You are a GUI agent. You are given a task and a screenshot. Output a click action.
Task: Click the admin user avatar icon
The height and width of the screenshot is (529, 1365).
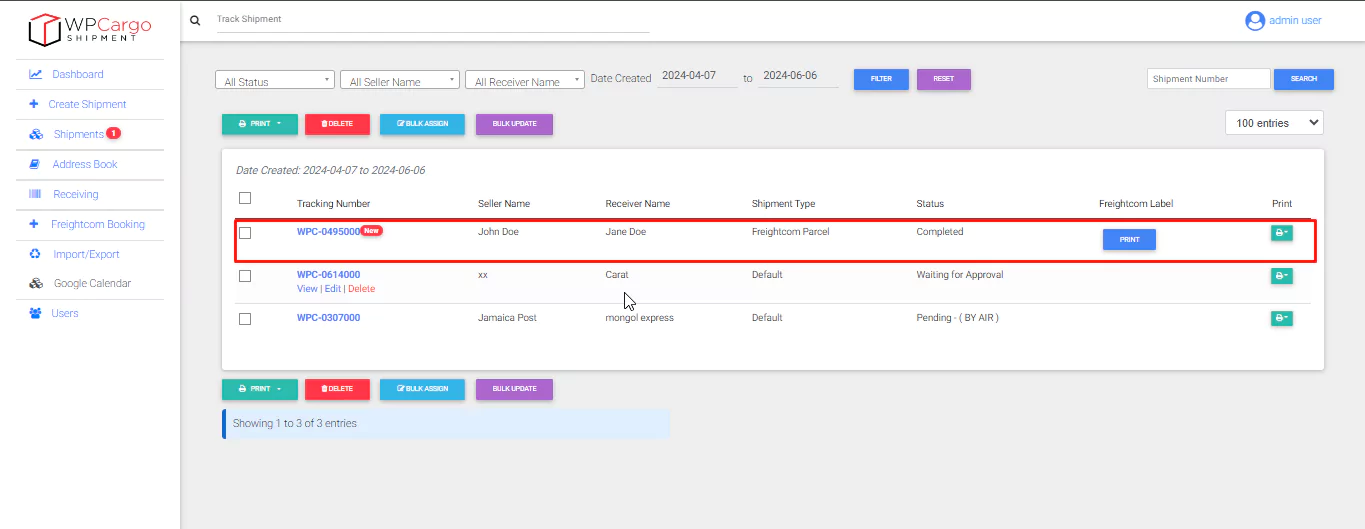pyautogui.click(x=1254, y=20)
